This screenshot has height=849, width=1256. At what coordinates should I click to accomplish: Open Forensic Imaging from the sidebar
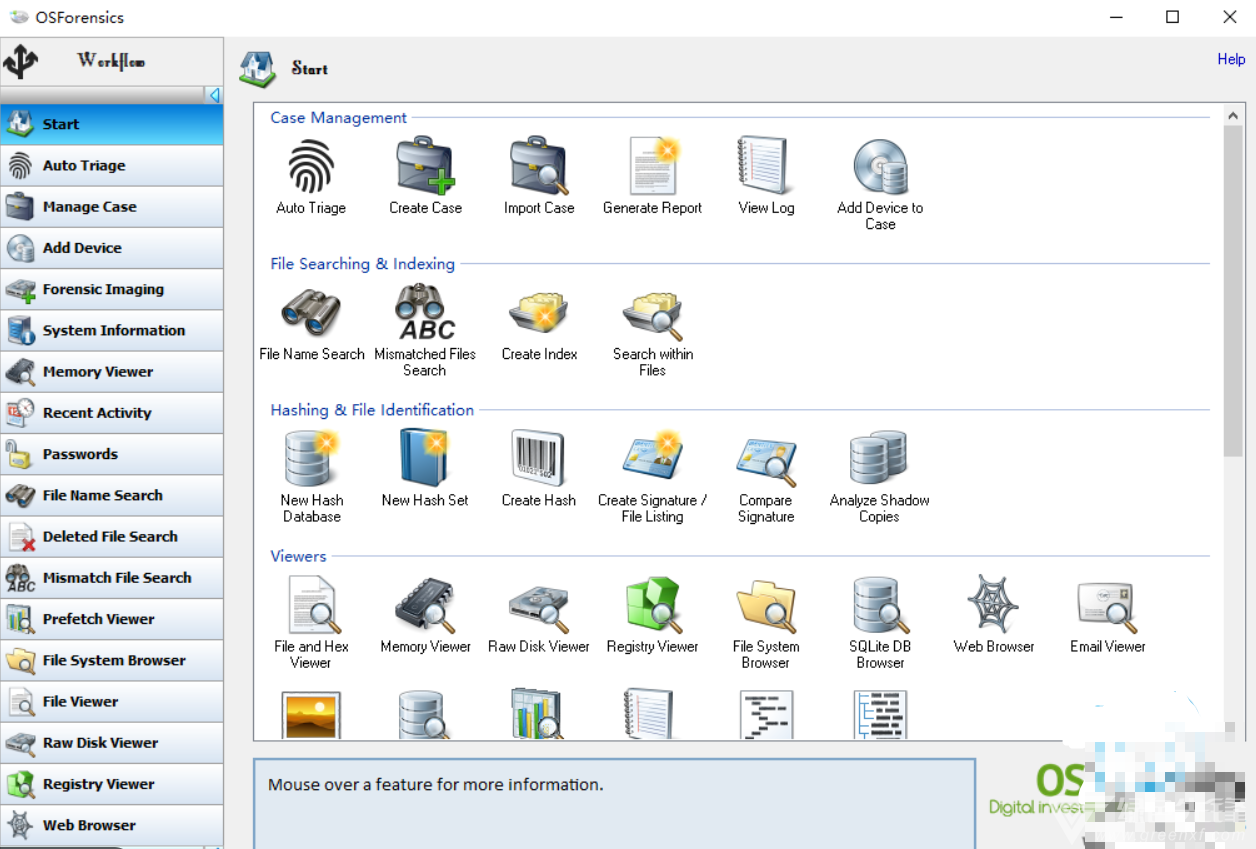(112, 289)
